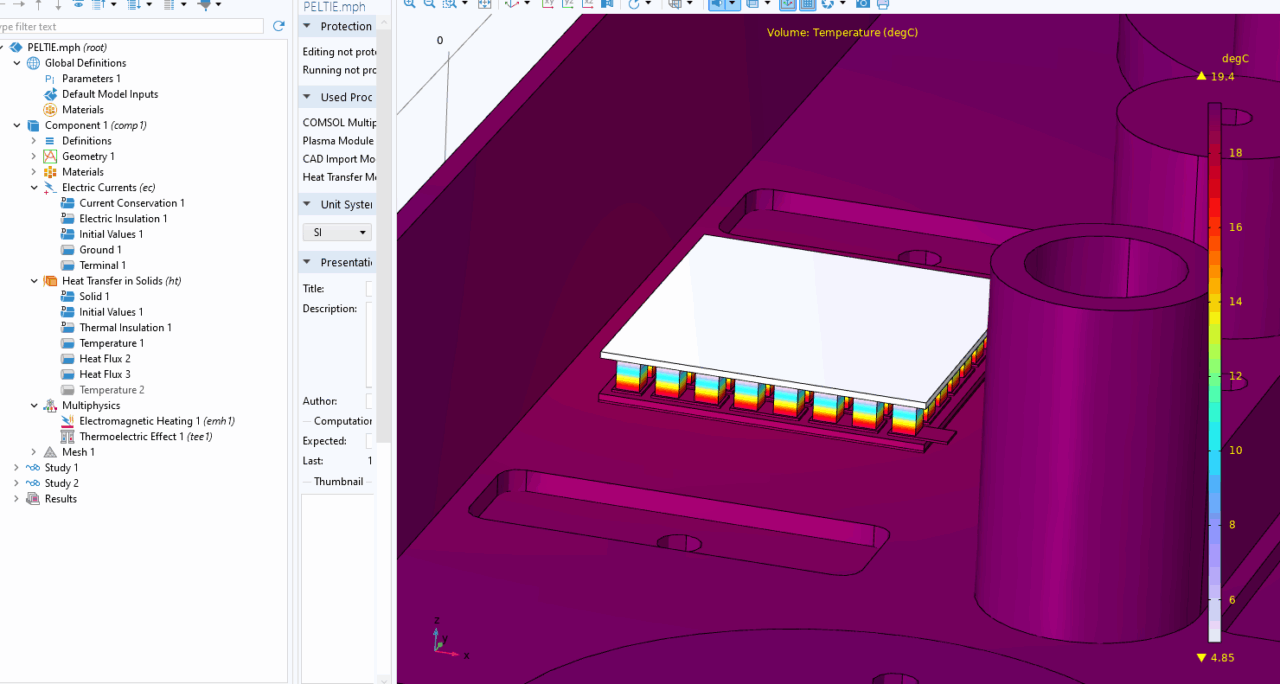1280x684 pixels.
Task: Click the 'Volume: Temperature (degC)' plot title
Action: coord(842,33)
